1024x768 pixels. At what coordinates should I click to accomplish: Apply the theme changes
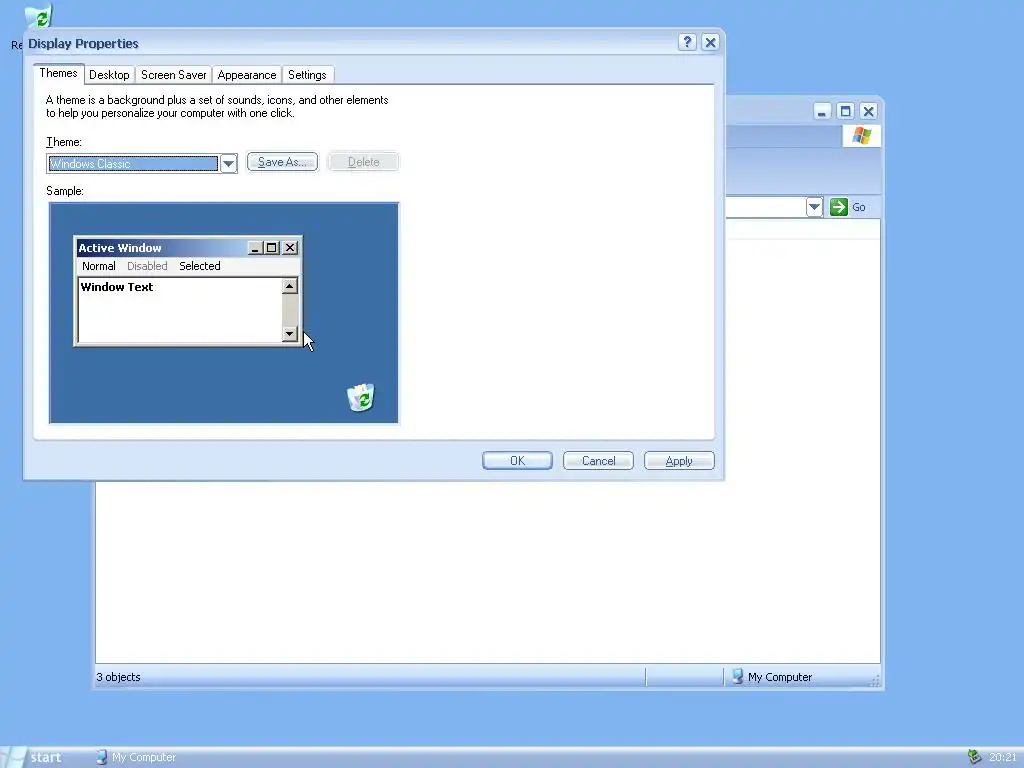tap(679, 460)
